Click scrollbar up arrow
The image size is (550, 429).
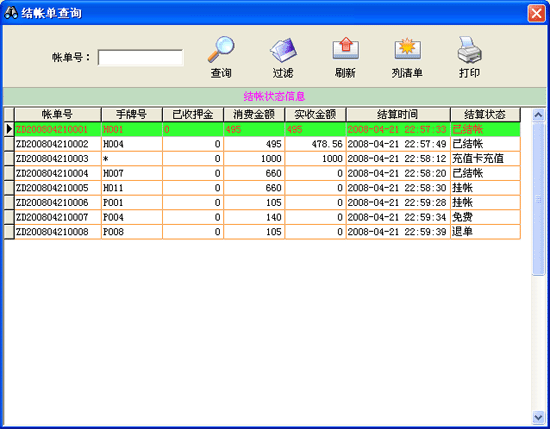point(538,115)
